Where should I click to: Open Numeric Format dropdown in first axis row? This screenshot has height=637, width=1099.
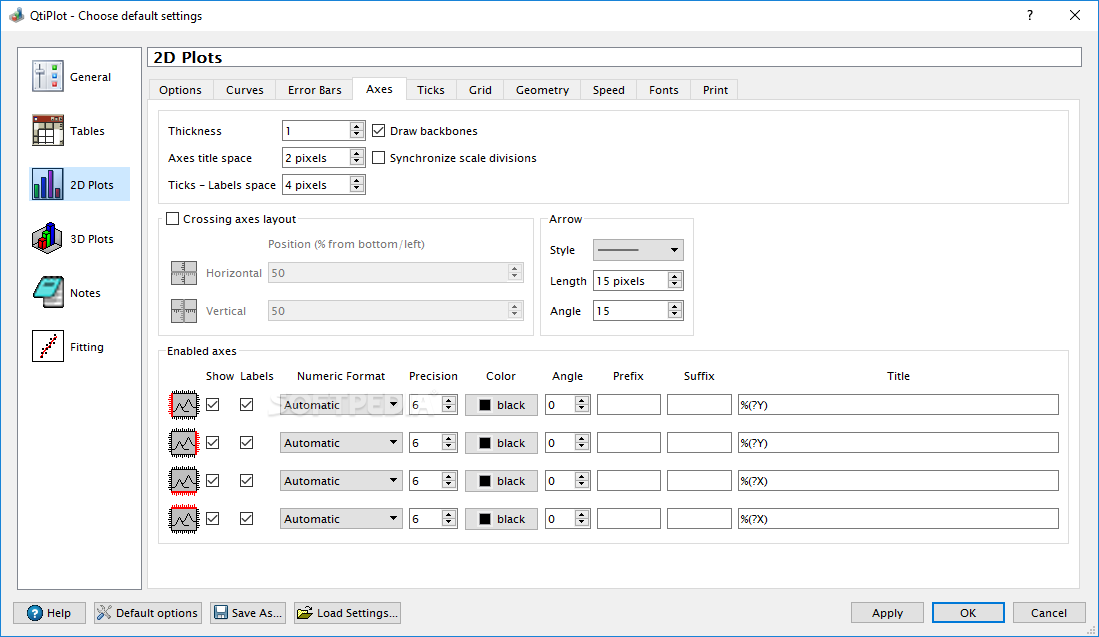[x=341, y=404]
